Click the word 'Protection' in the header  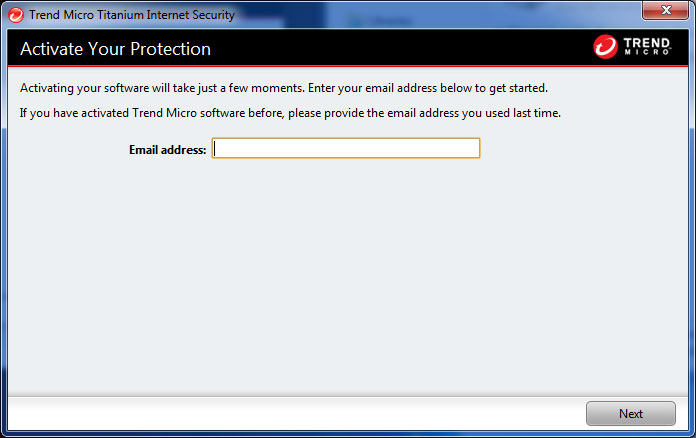(x=170, y=49)
